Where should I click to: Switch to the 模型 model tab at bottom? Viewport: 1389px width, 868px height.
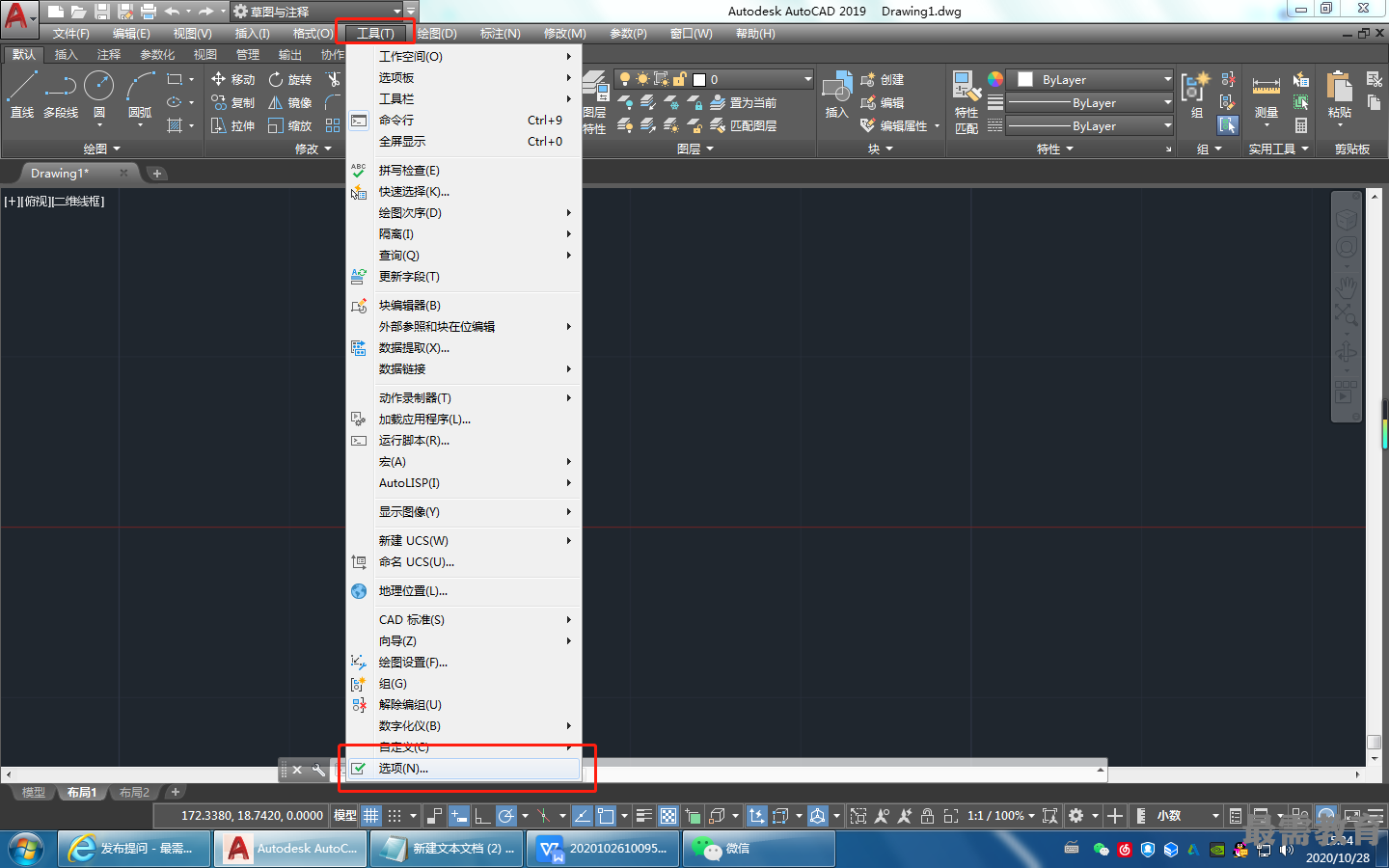point(34,793)
